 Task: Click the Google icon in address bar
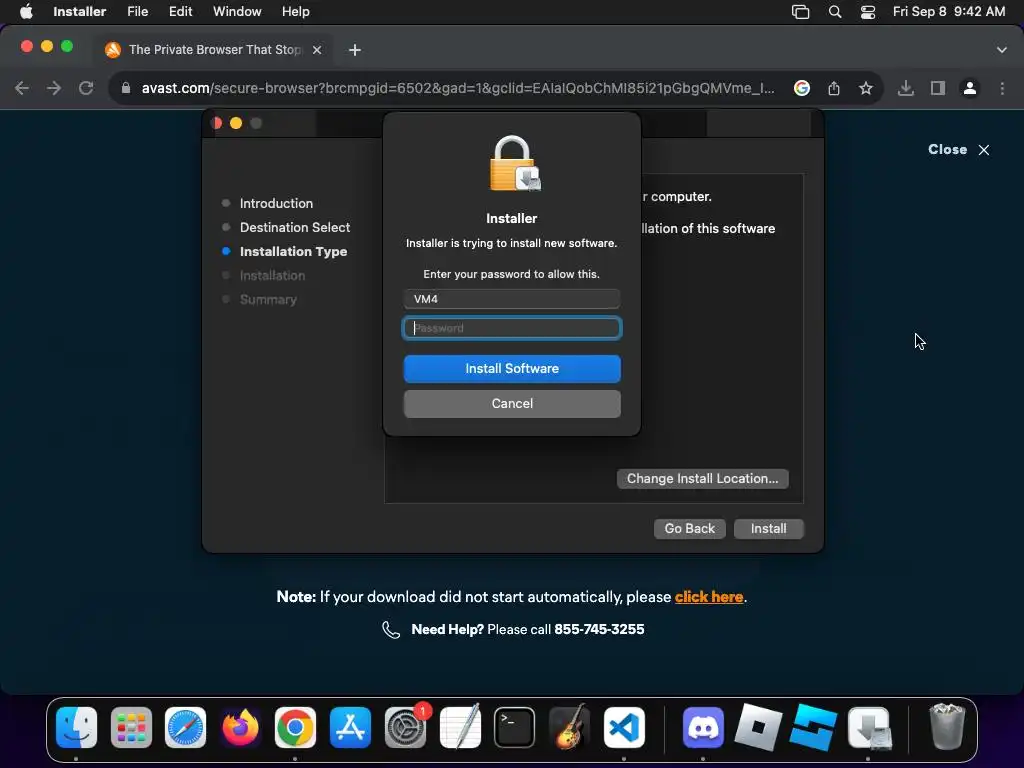point(802,88)
